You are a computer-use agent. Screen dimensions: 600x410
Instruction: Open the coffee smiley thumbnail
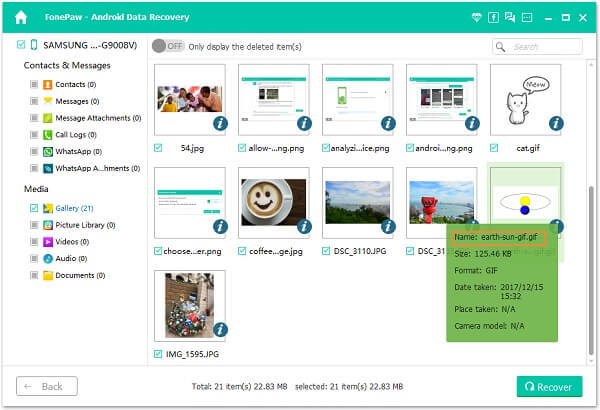(x=274, y=203)
